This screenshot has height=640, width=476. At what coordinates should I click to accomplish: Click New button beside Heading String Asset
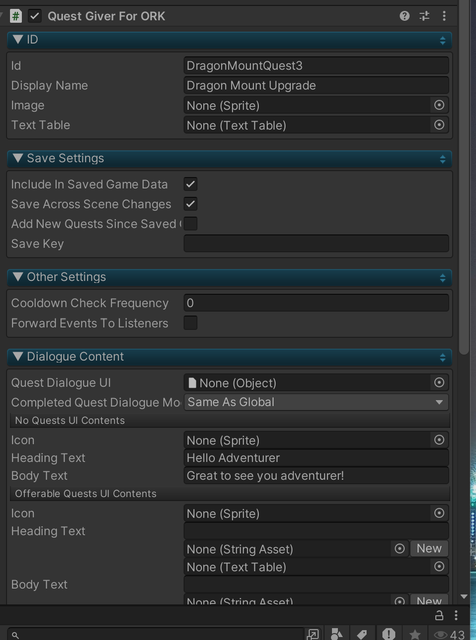pyautogui.click(x=429, y=549)
